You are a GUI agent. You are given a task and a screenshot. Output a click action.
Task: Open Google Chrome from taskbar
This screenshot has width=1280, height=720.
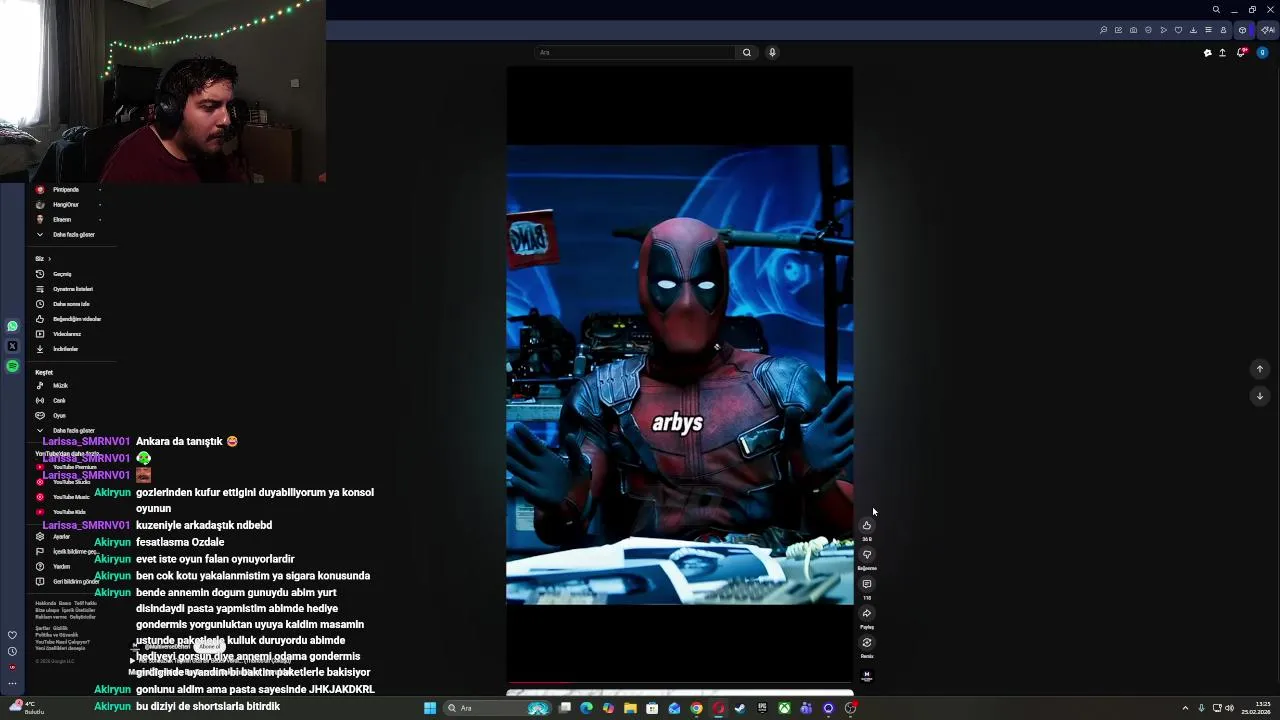[696, 708]
